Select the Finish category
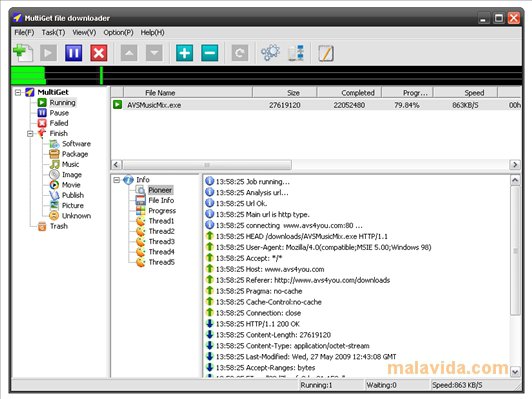The width and height of the screenshot is (532, 399). point(58,133)
